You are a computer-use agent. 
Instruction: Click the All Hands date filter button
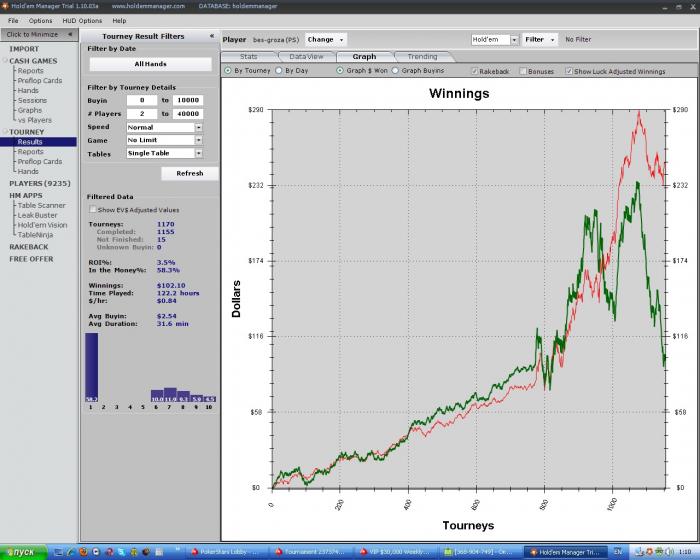(150, 64)
